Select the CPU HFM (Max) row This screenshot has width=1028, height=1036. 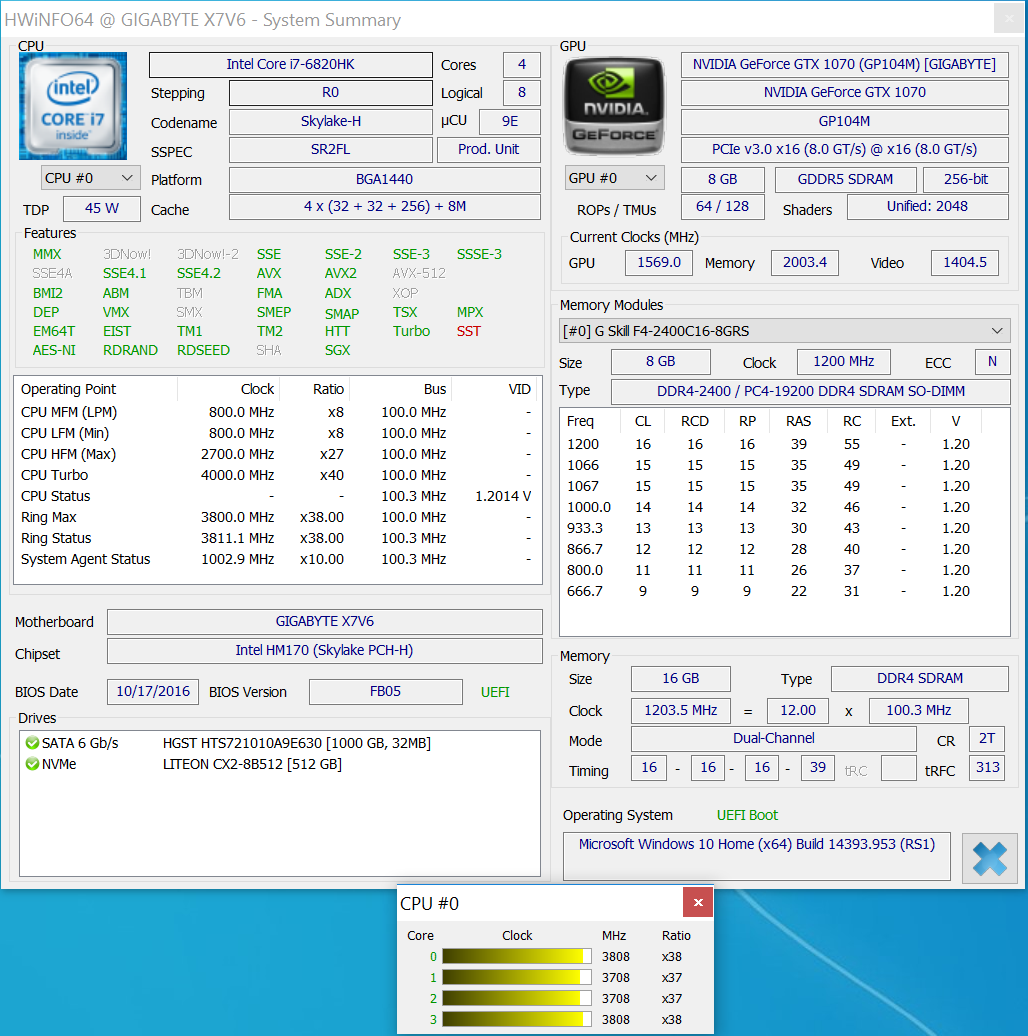click(276, 455)
